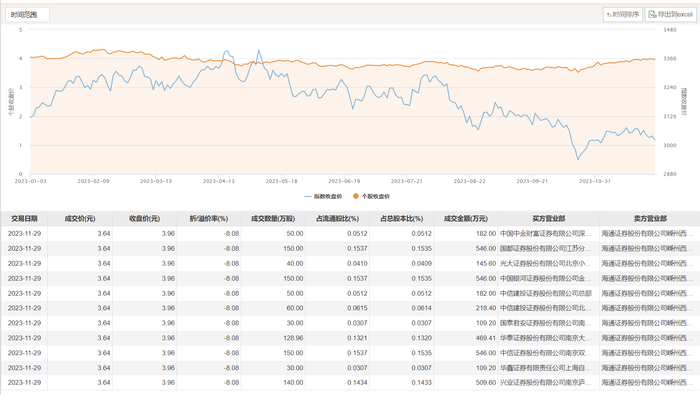Click the sort arrows icon beside 时间排序
The width and height of the screenshot is (700, 395).
[609, 15]
